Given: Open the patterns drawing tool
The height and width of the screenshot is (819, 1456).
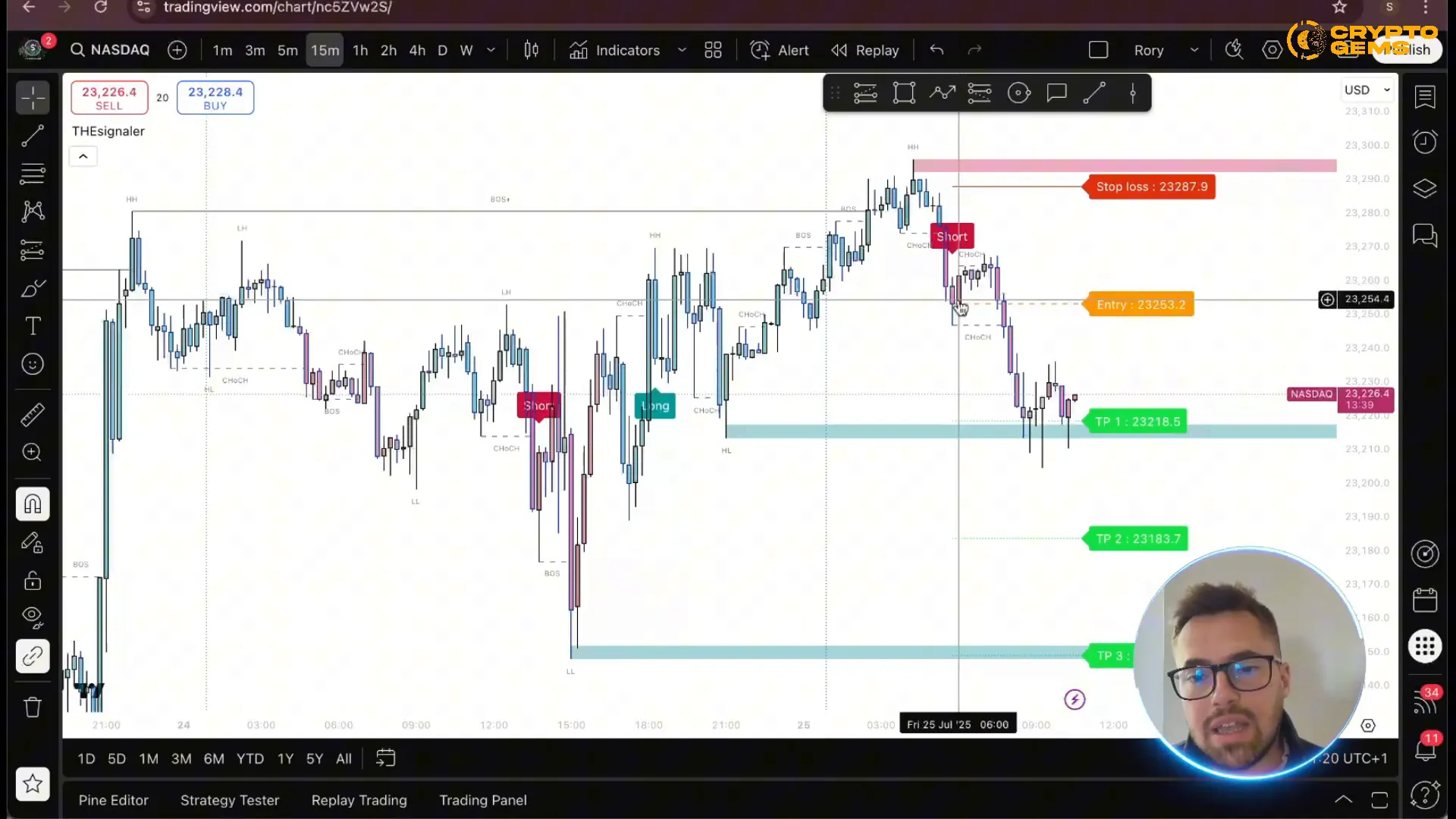Looking at the screenshot, I should point(33,212).
